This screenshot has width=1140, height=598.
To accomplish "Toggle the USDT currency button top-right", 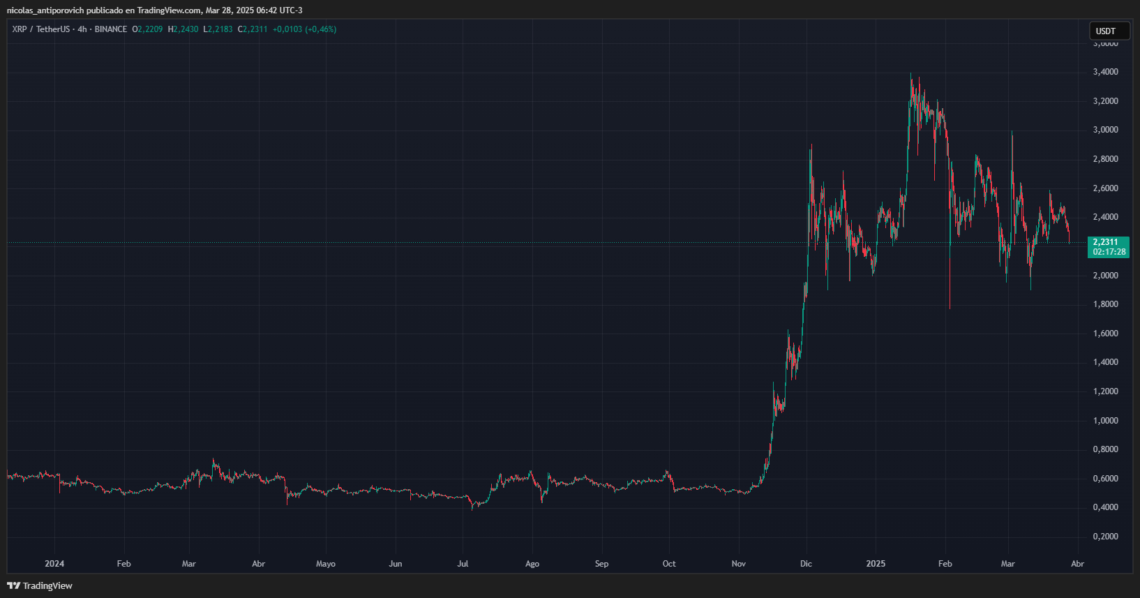I will [x=1108, y=30].
